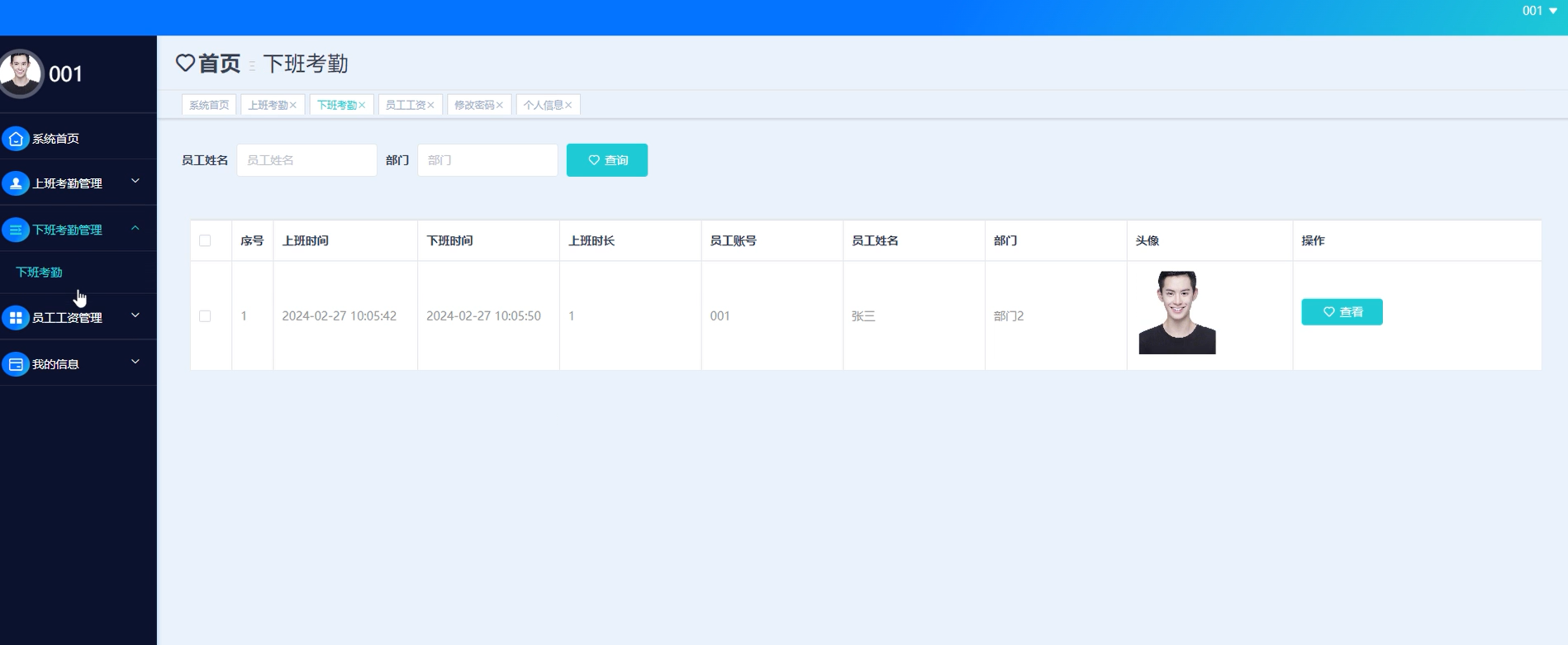Click the 001 username in the sidebar

pos(65,74)
